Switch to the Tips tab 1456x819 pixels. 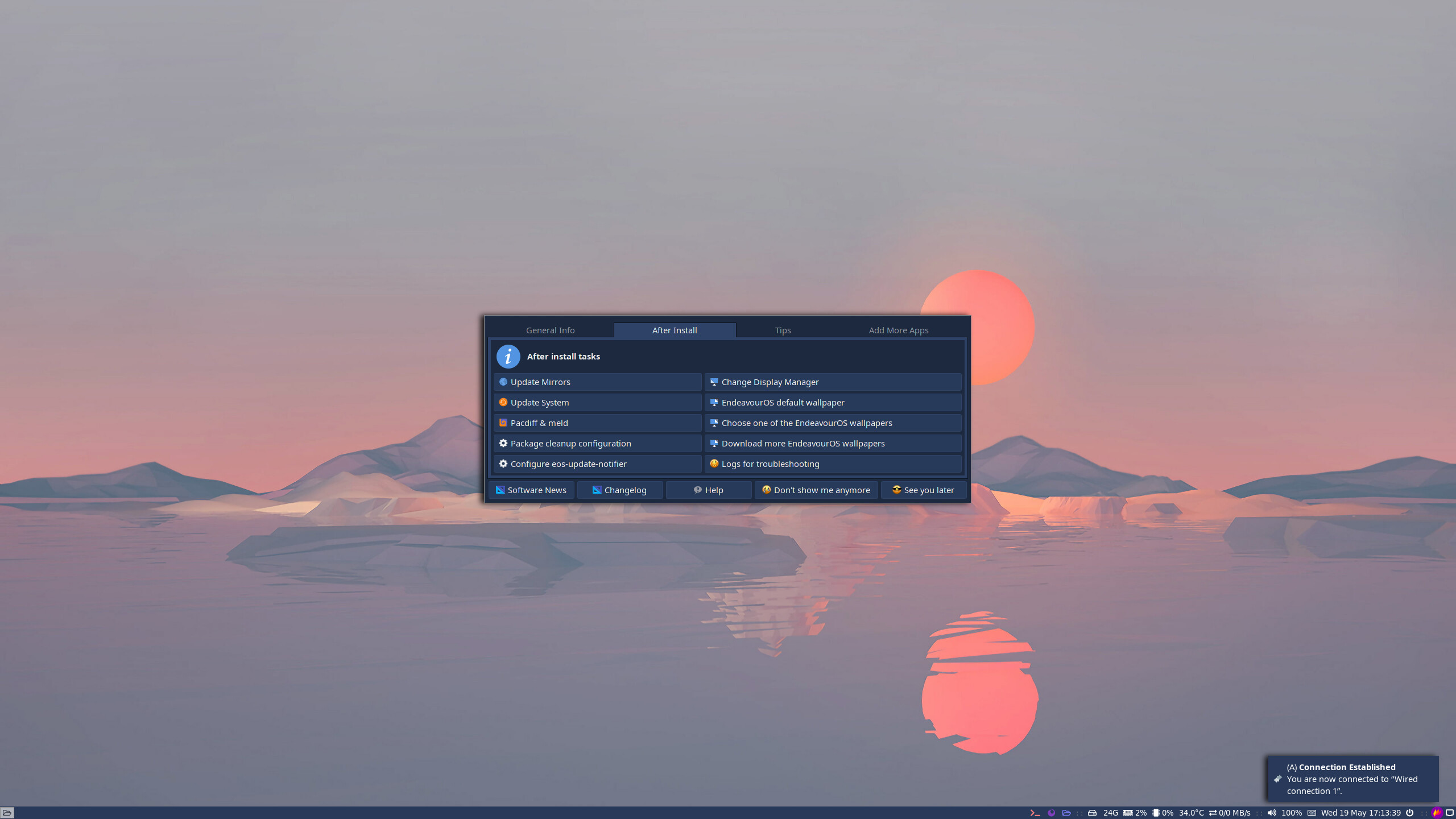point(783,330)
